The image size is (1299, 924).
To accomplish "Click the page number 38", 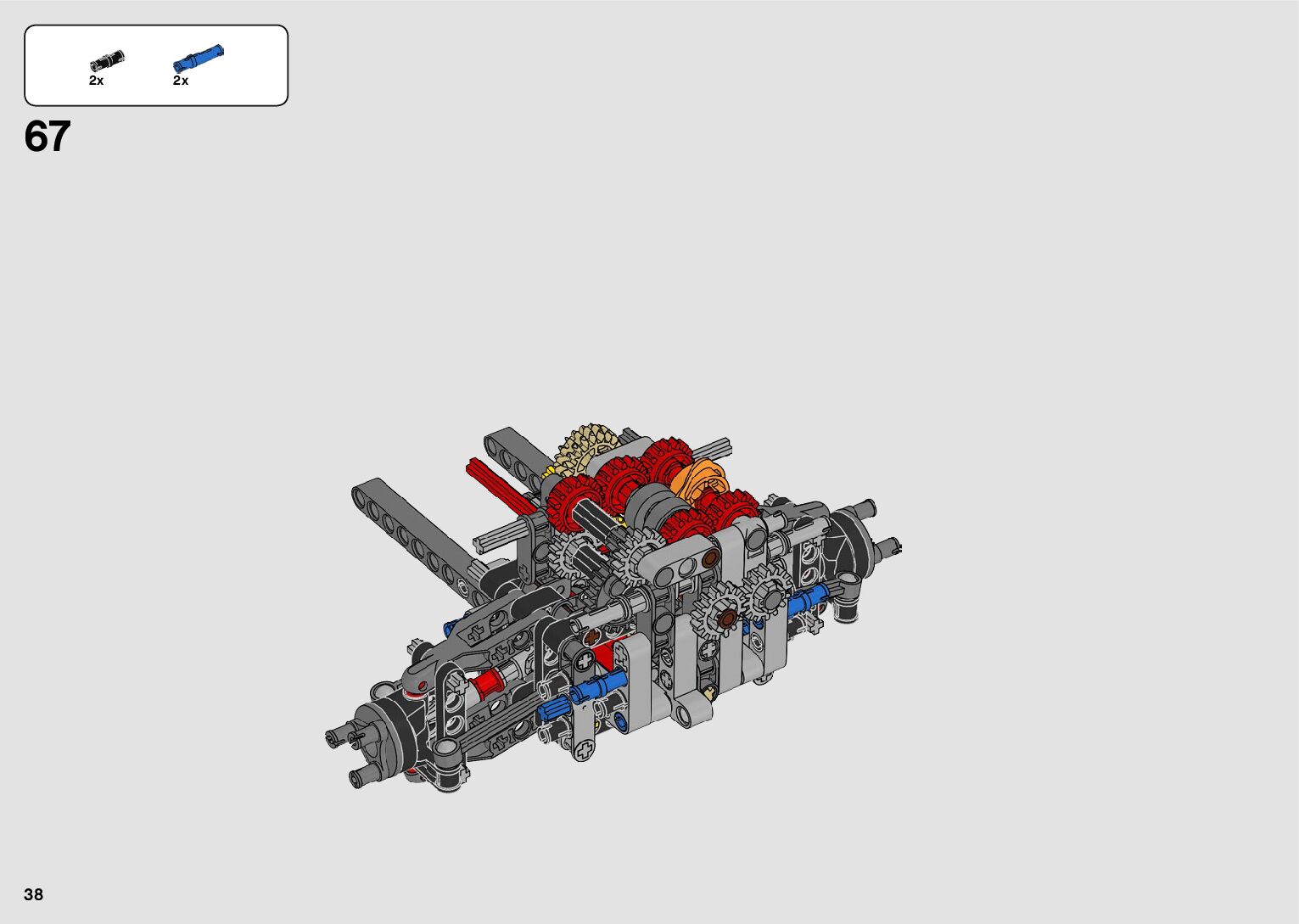I will (34, 894).
